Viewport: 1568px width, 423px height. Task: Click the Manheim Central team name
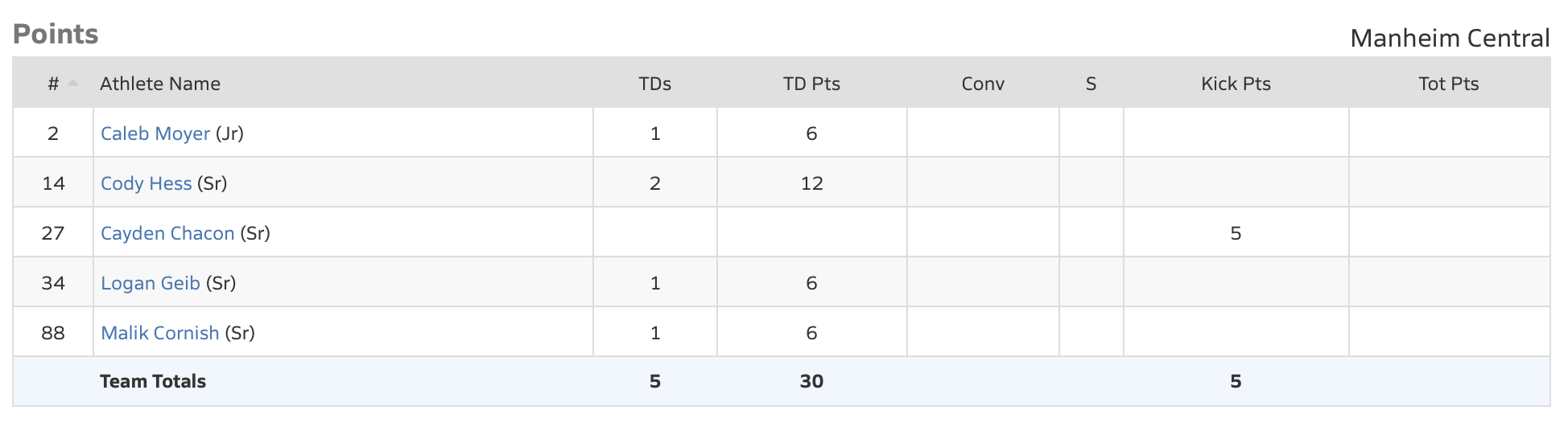[x=1450, y=38]
